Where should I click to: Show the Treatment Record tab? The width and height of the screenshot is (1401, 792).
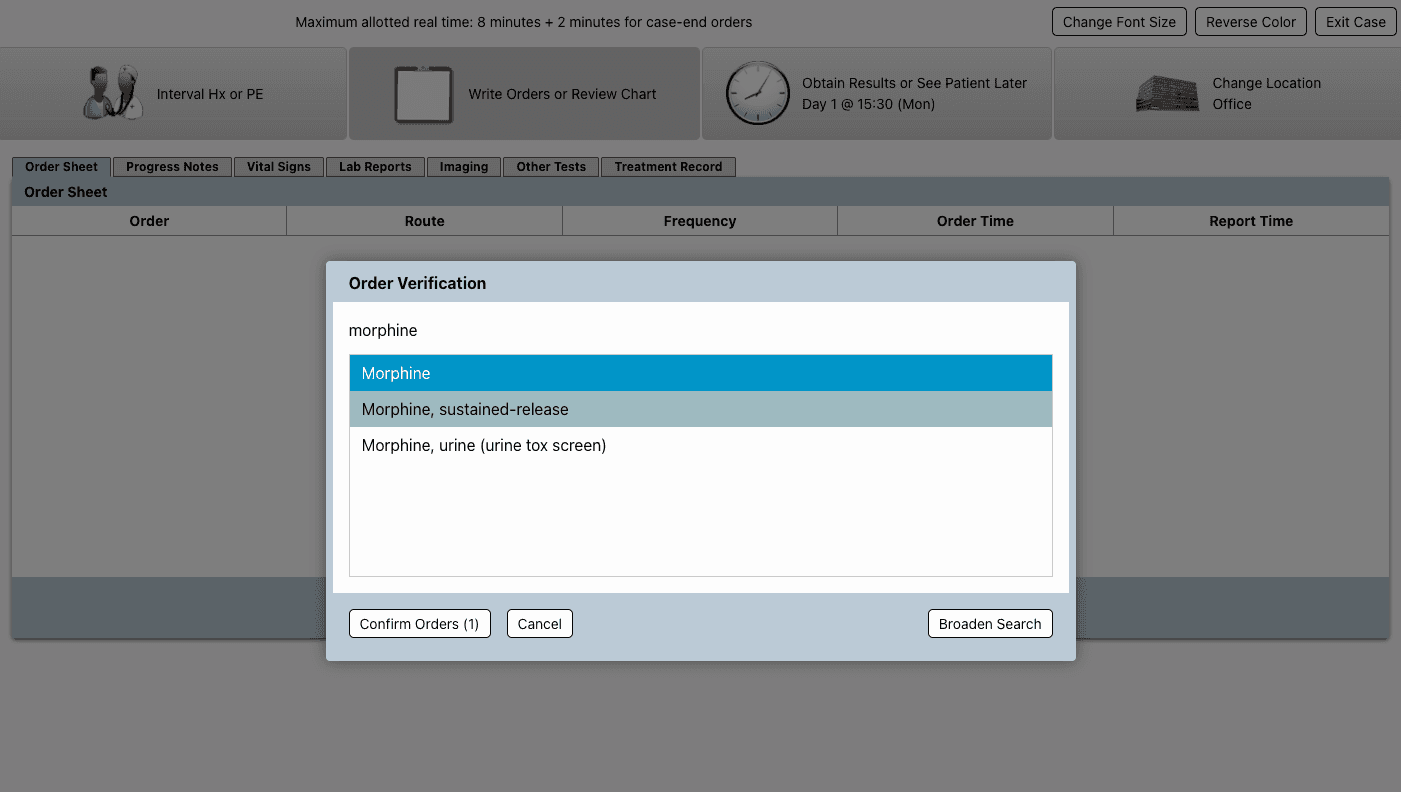(x=668, y=167)
